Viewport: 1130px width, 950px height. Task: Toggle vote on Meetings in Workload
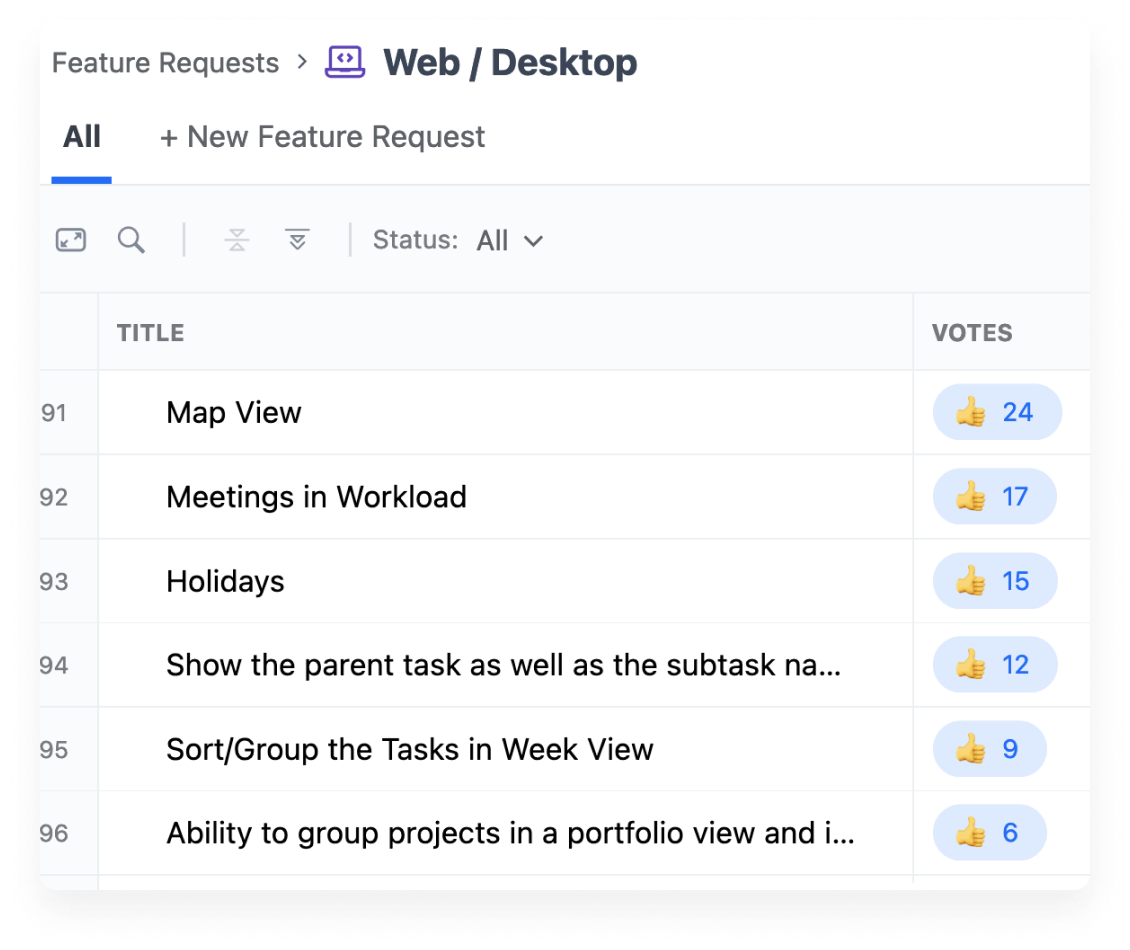click(994, 497)
